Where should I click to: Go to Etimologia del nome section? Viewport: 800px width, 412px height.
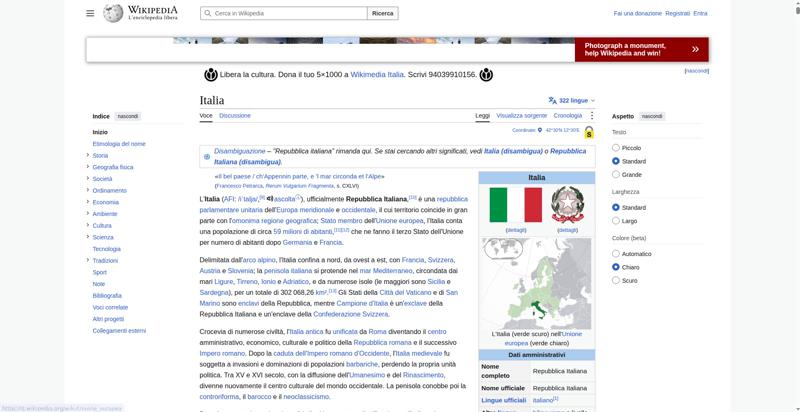click(119, 144)
